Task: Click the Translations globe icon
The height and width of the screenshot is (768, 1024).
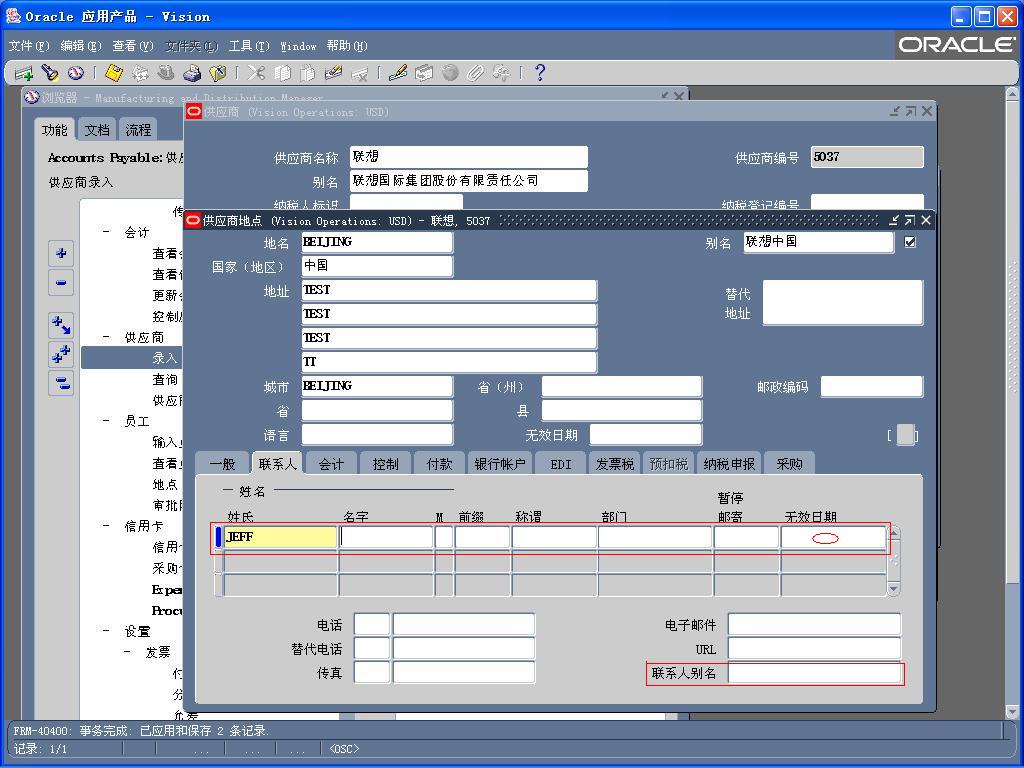Action: coord(450,73)
